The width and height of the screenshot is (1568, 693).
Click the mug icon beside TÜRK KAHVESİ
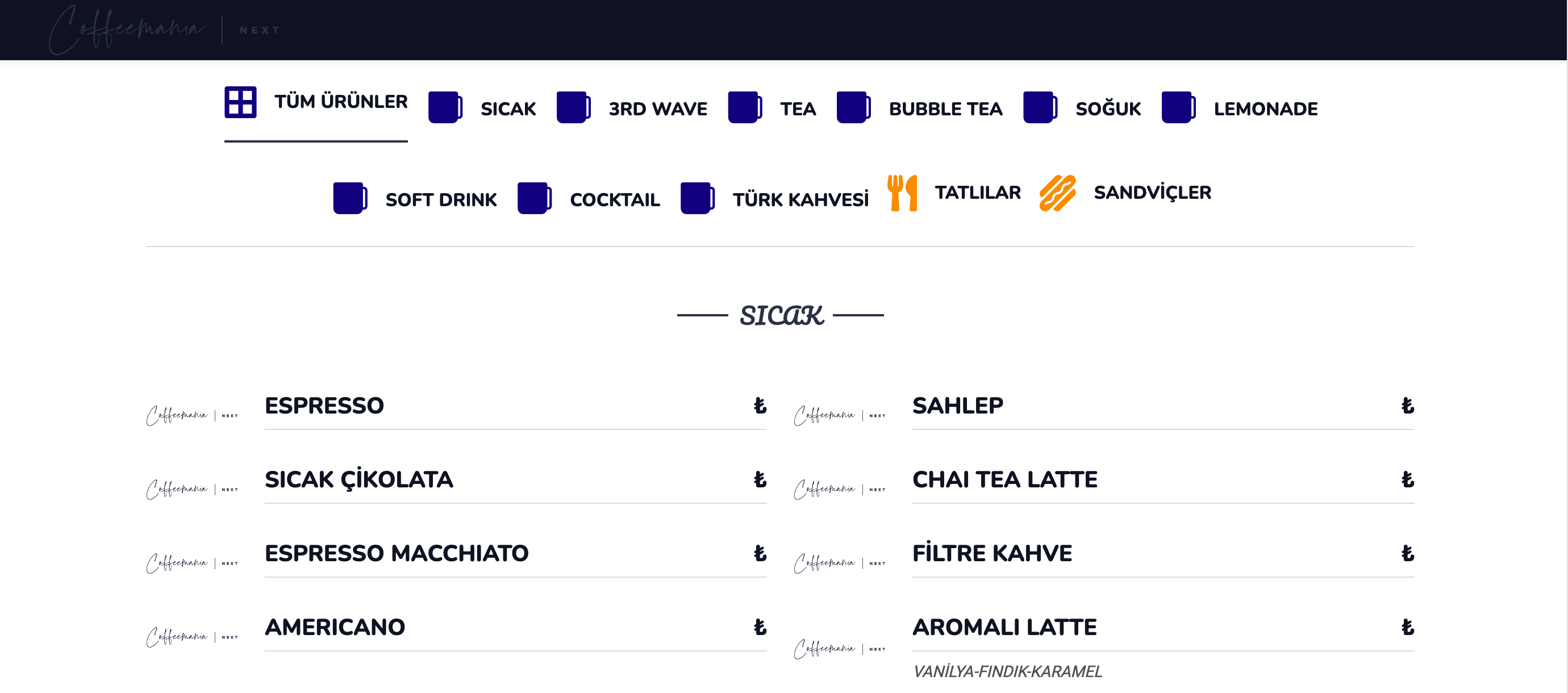pyautogui.click(x=698, y=198)
